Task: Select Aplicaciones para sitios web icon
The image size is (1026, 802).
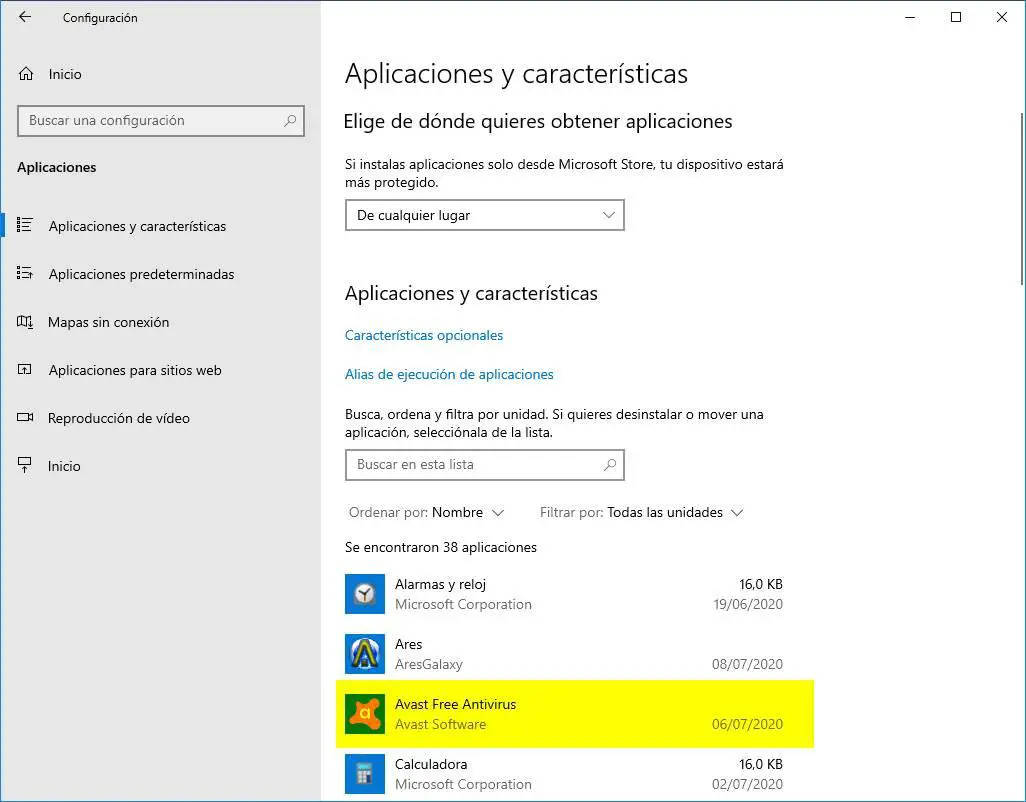Action: point(24,370)
